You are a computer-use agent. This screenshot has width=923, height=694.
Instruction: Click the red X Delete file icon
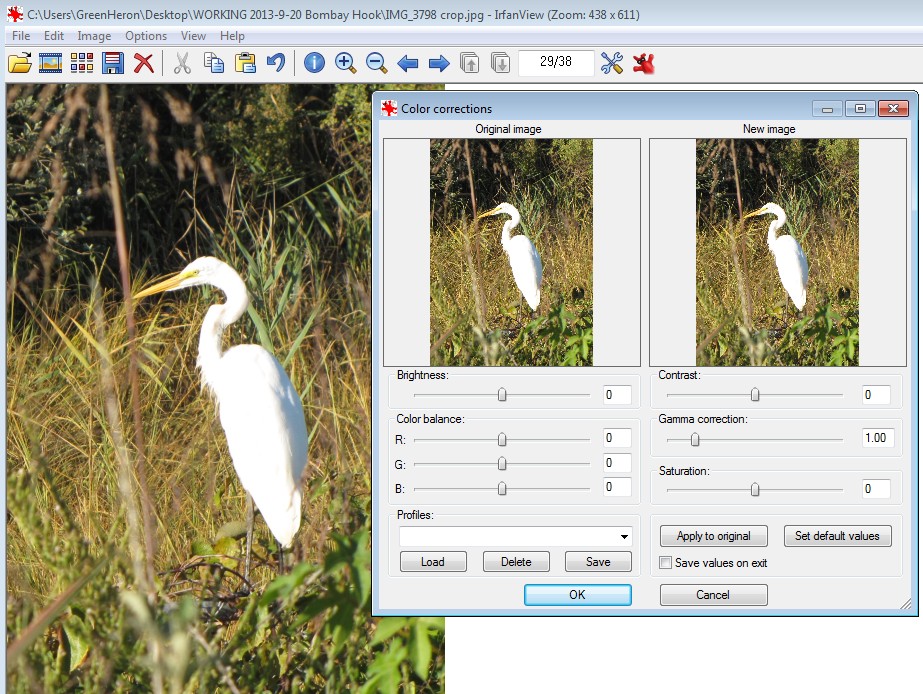[144, 63]
